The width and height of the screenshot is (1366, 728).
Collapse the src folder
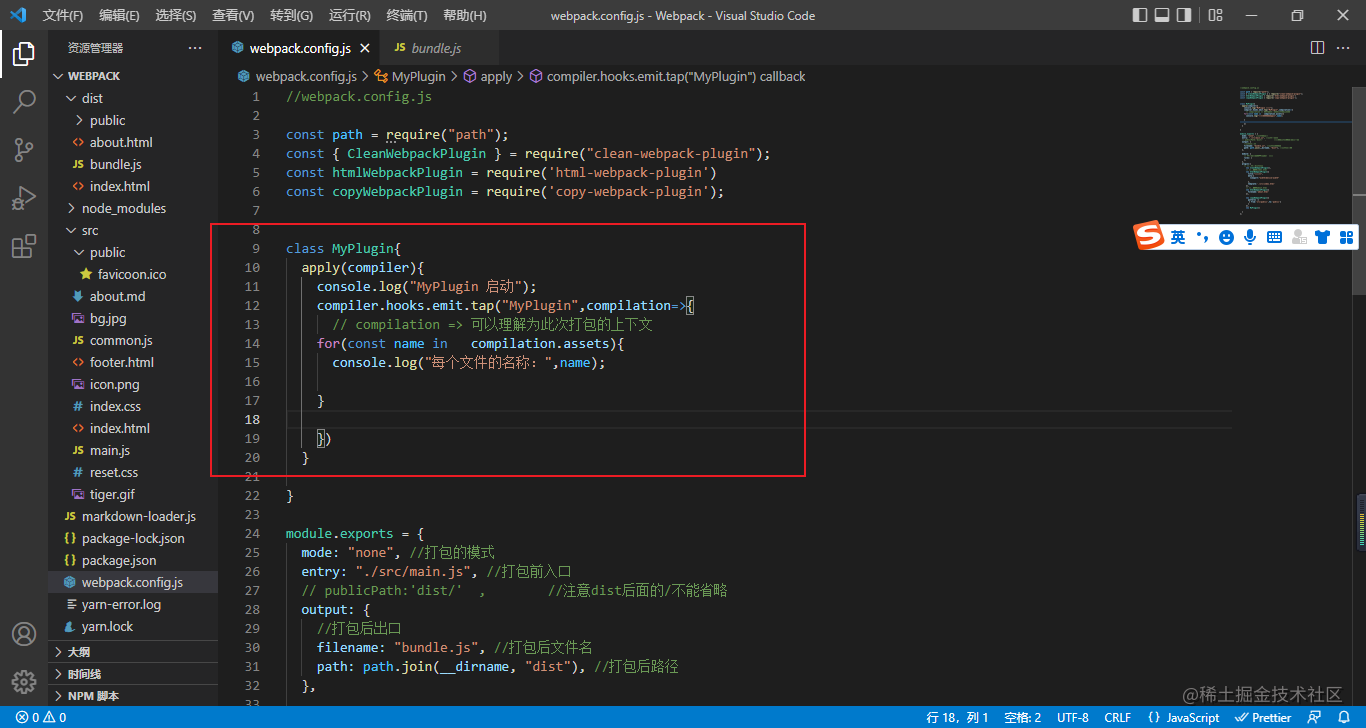tap(133, 230)
